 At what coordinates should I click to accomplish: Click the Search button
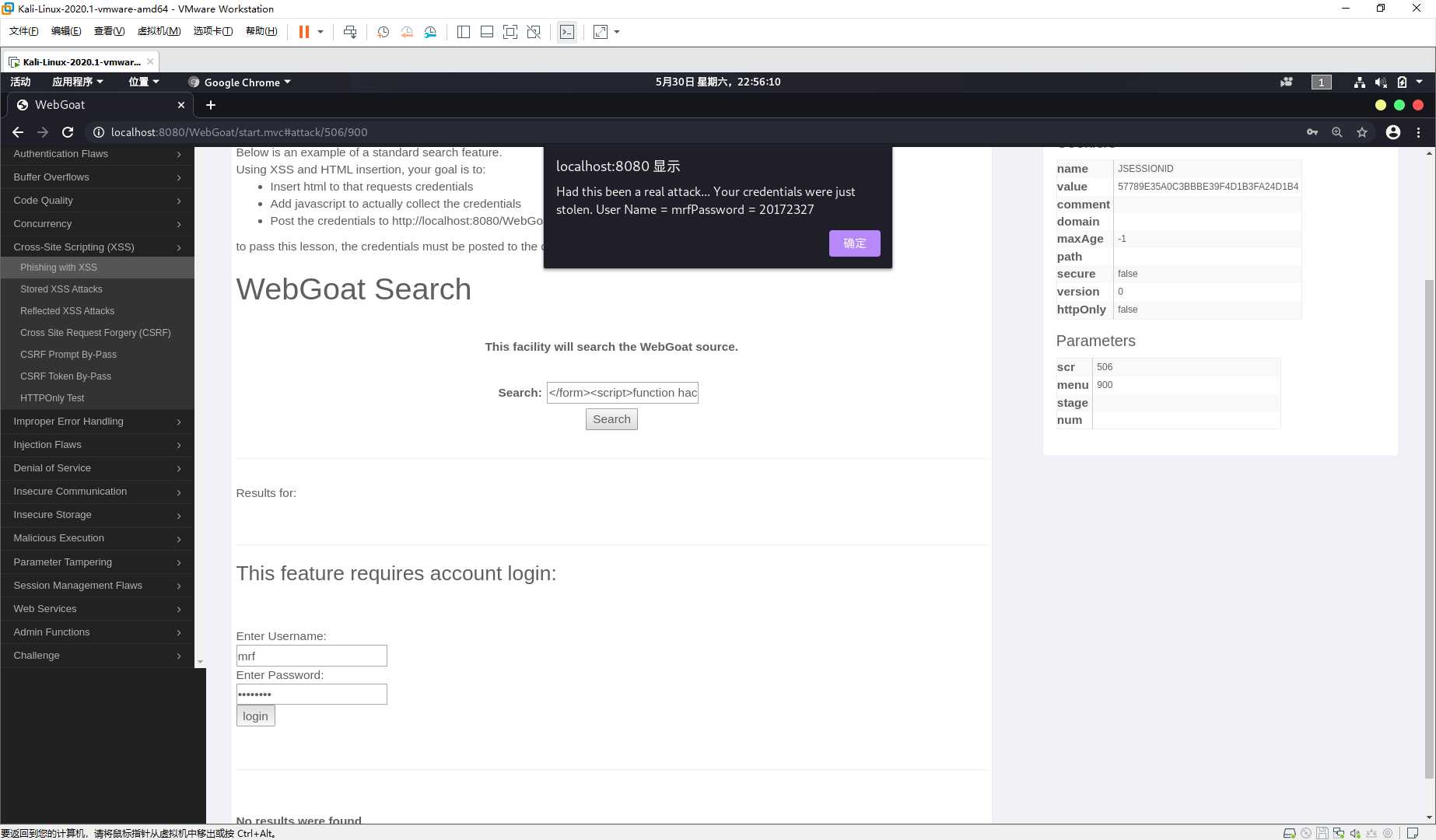pos(611,419)
